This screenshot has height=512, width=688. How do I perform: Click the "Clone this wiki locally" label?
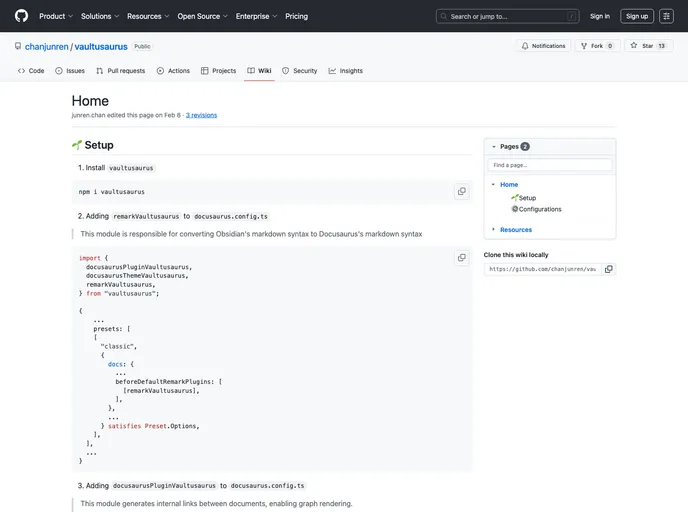[x=516, y=255]
